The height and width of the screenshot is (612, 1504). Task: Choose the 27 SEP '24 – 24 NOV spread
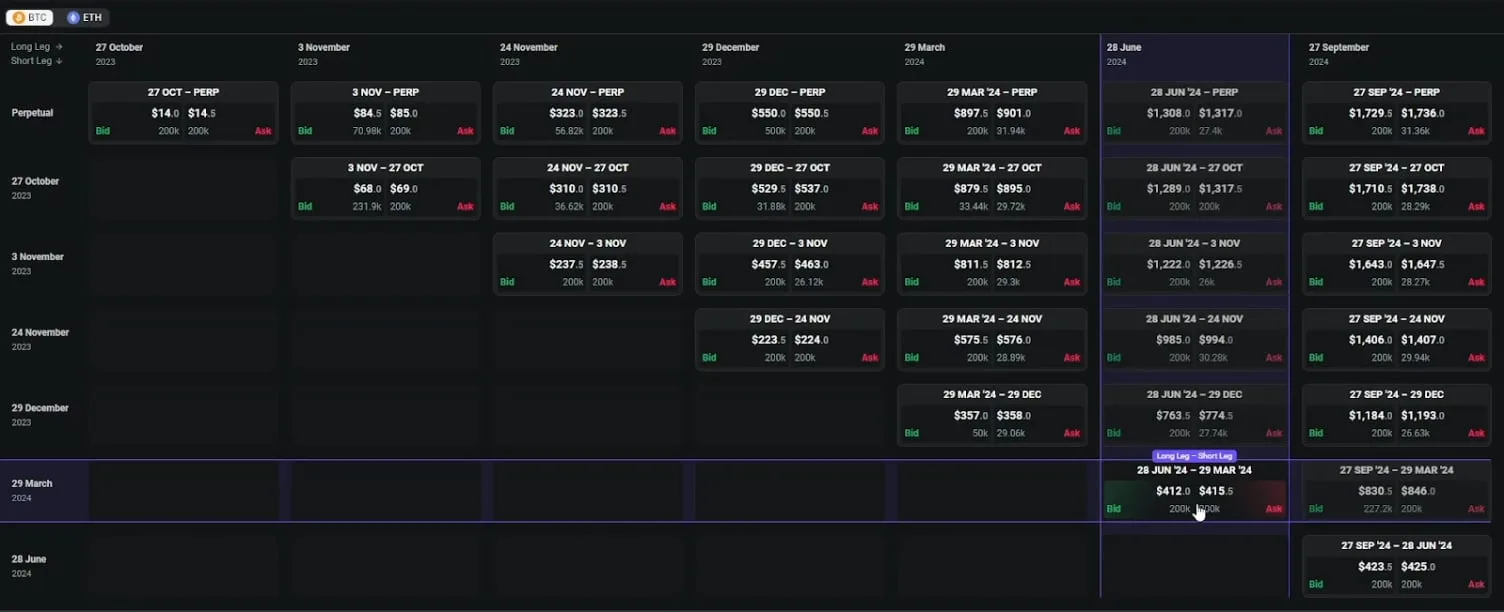[x=1397, y=340]
